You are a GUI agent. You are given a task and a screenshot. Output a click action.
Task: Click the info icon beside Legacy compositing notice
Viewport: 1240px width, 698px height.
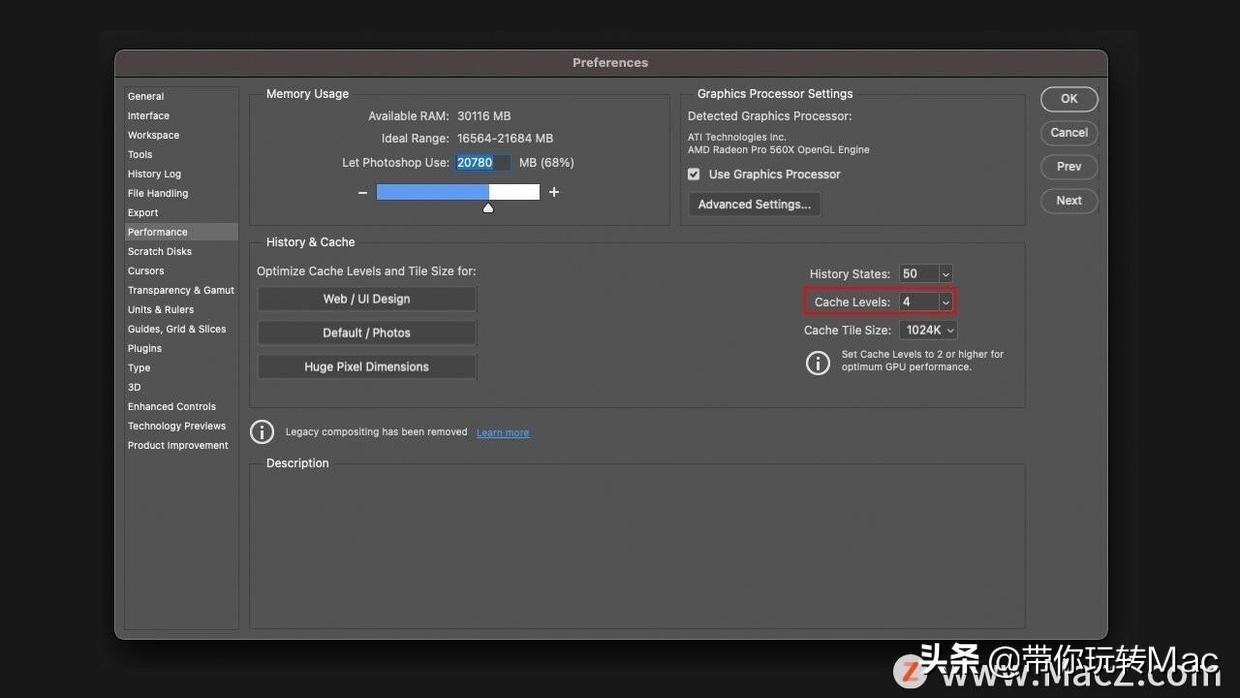click(x=262, y=432)
